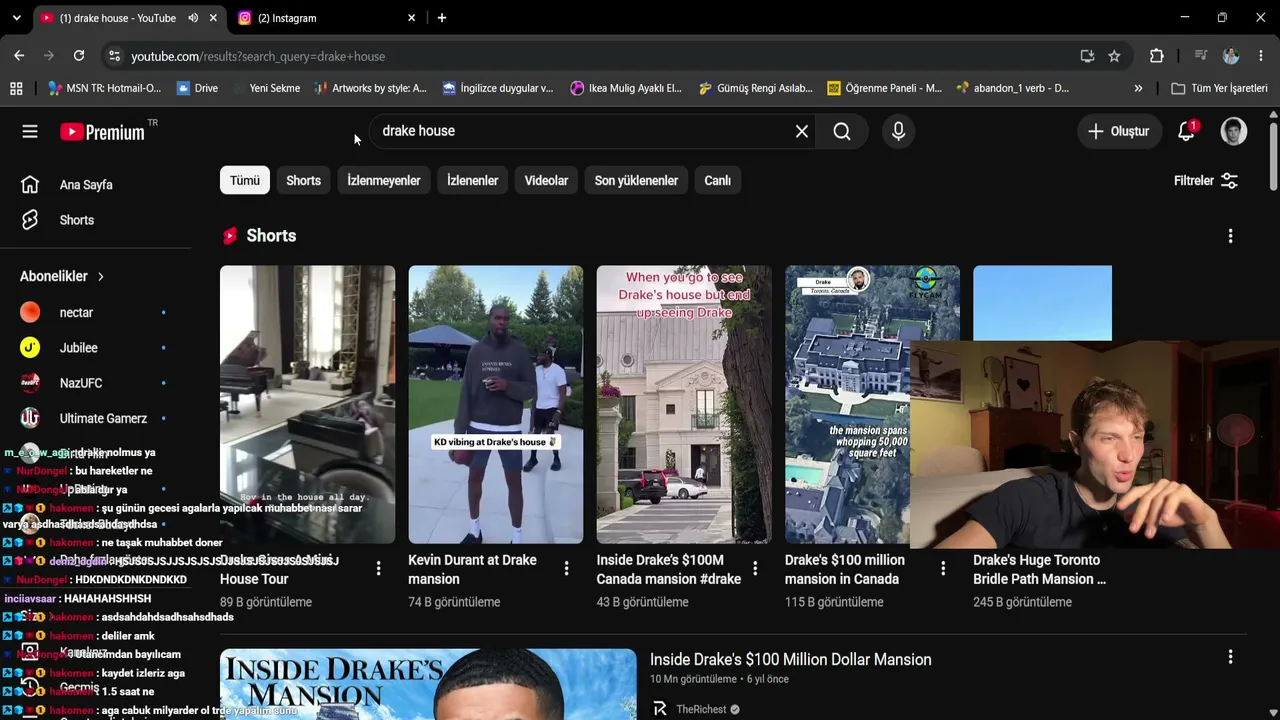Focus the browser address bar
1280x720 pixels.
pyautogui.click(x=600, y=56)
